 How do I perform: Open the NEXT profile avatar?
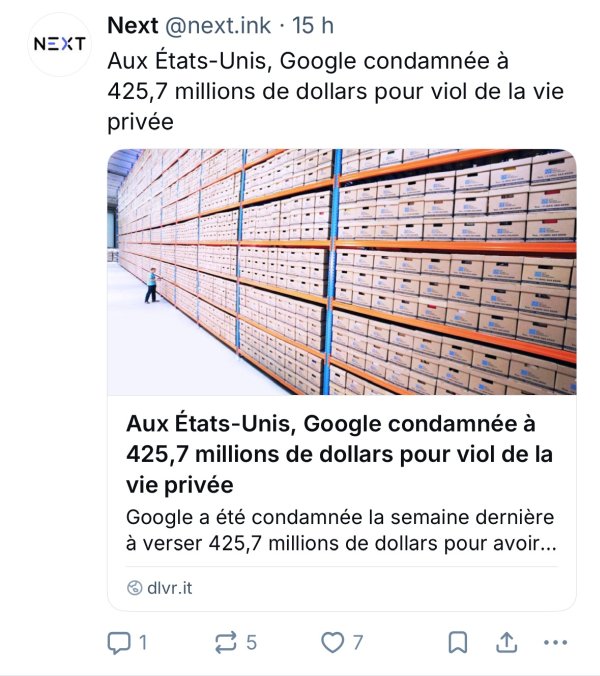(x=60, y=45)
